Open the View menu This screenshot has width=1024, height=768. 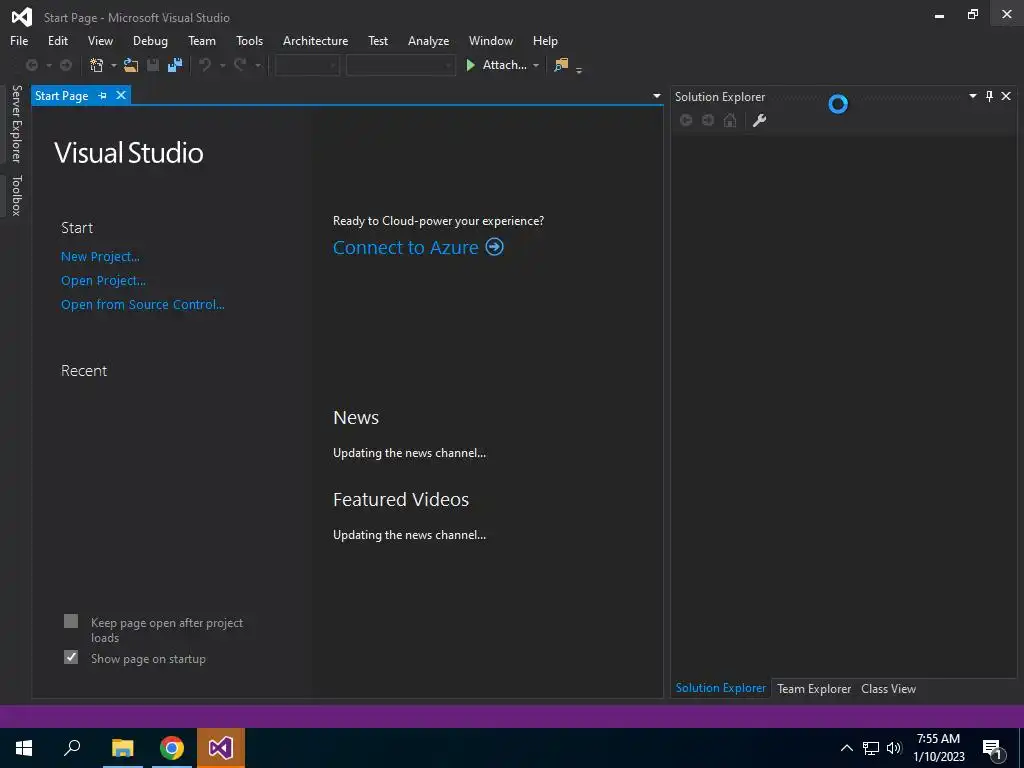[x=100, y=40]
